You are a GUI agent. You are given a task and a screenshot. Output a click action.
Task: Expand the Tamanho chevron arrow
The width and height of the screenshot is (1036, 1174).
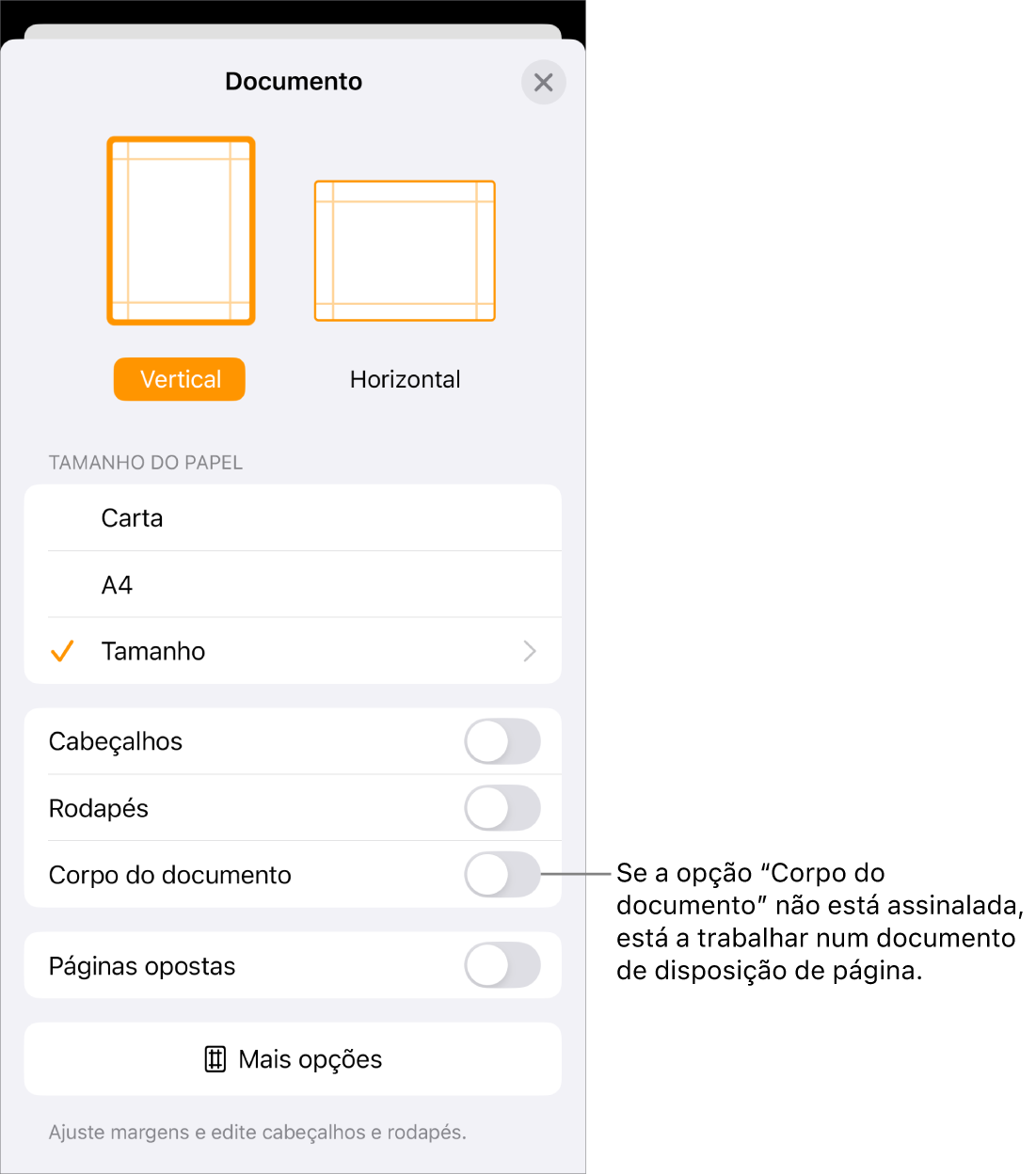[530, 651]
